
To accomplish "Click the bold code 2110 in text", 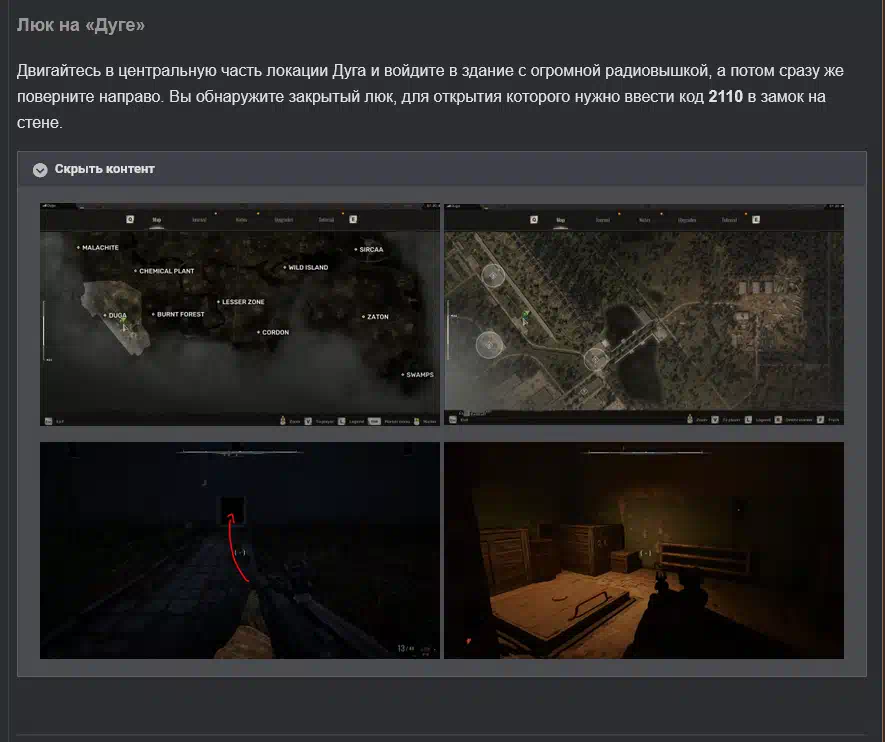I will (725, 98).
